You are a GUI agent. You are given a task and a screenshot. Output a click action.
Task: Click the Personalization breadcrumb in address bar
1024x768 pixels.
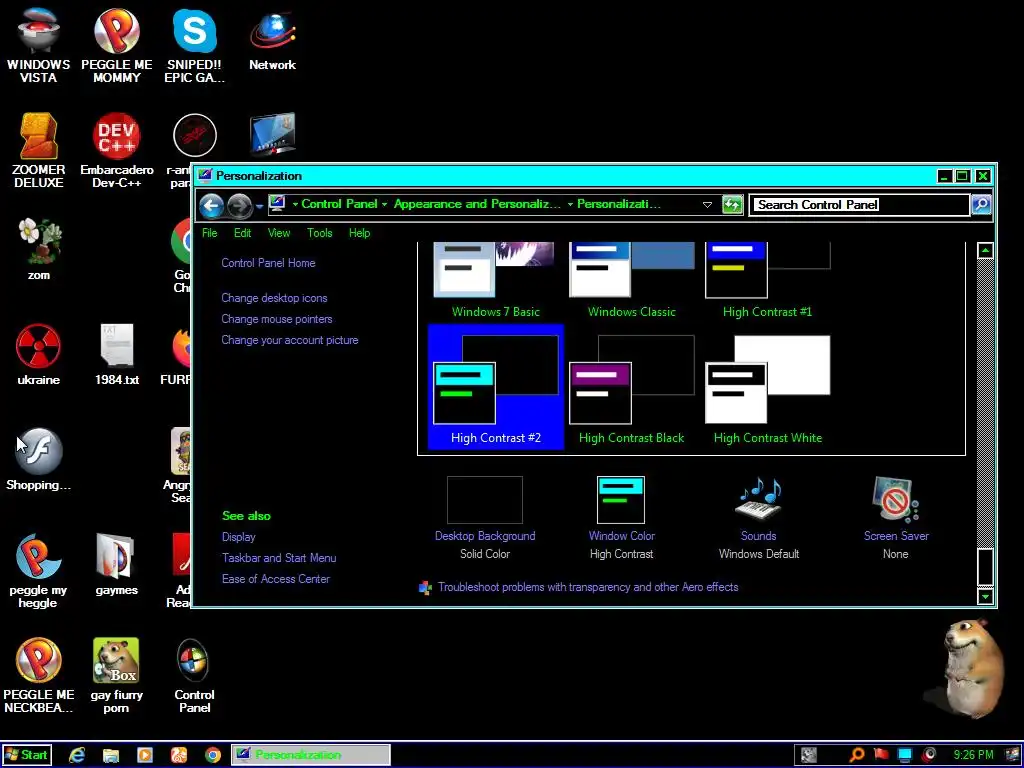click(618, 204)
